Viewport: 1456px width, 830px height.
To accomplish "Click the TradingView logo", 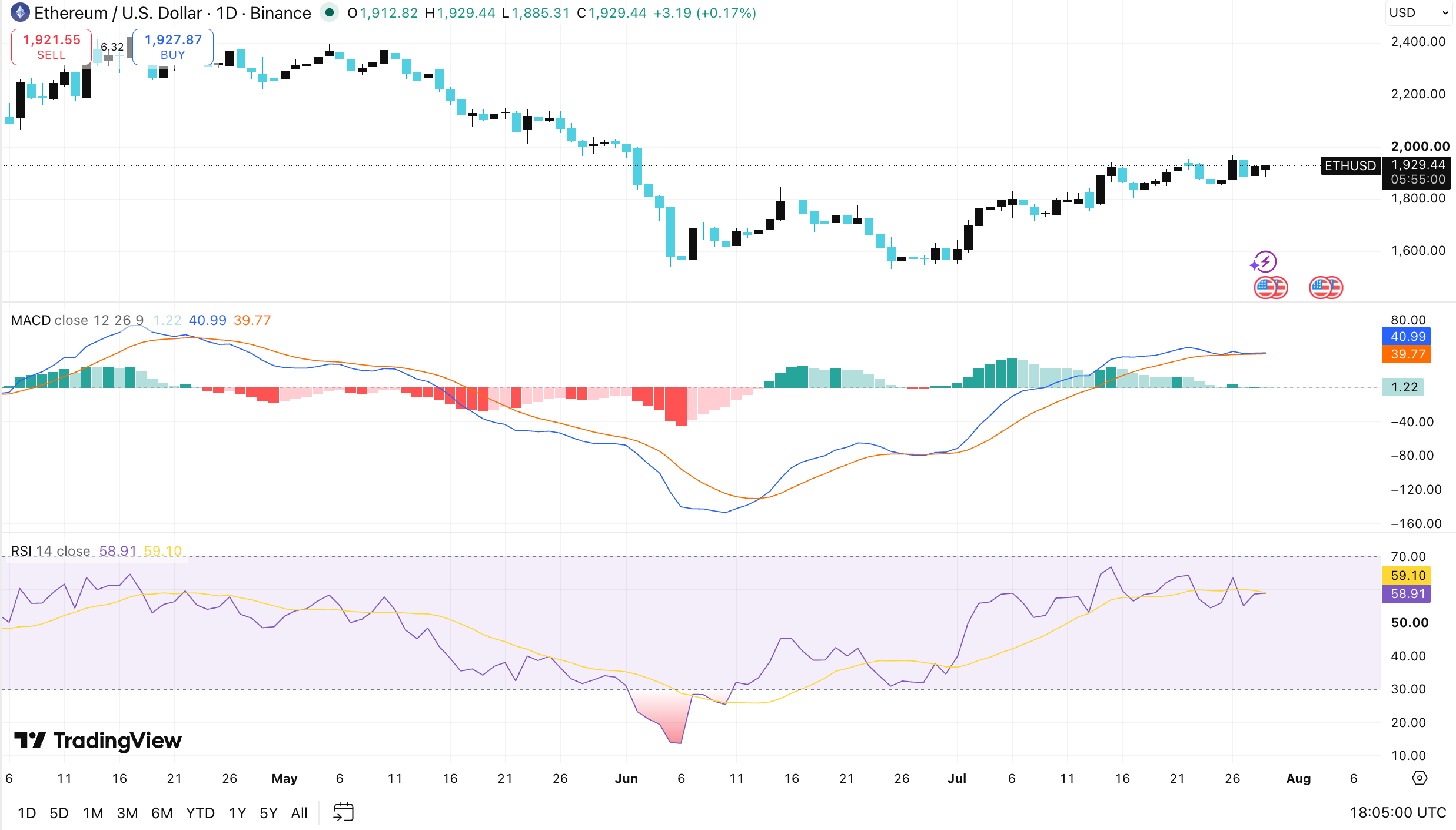I will click(98, 740).
